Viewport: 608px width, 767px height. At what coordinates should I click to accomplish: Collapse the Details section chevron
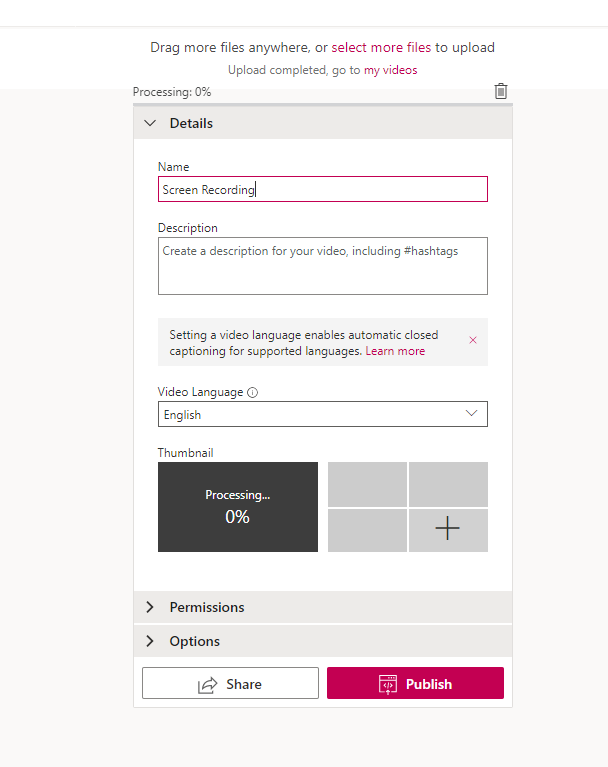point(150,123)
